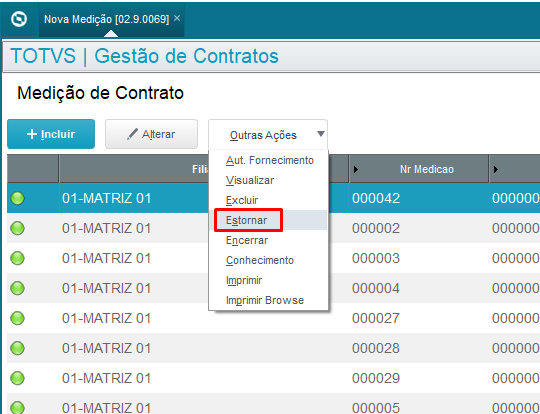Click green status icon for row 000028
Image resolution: width=540 pixels, height=414 pixels.
point(18,348)
